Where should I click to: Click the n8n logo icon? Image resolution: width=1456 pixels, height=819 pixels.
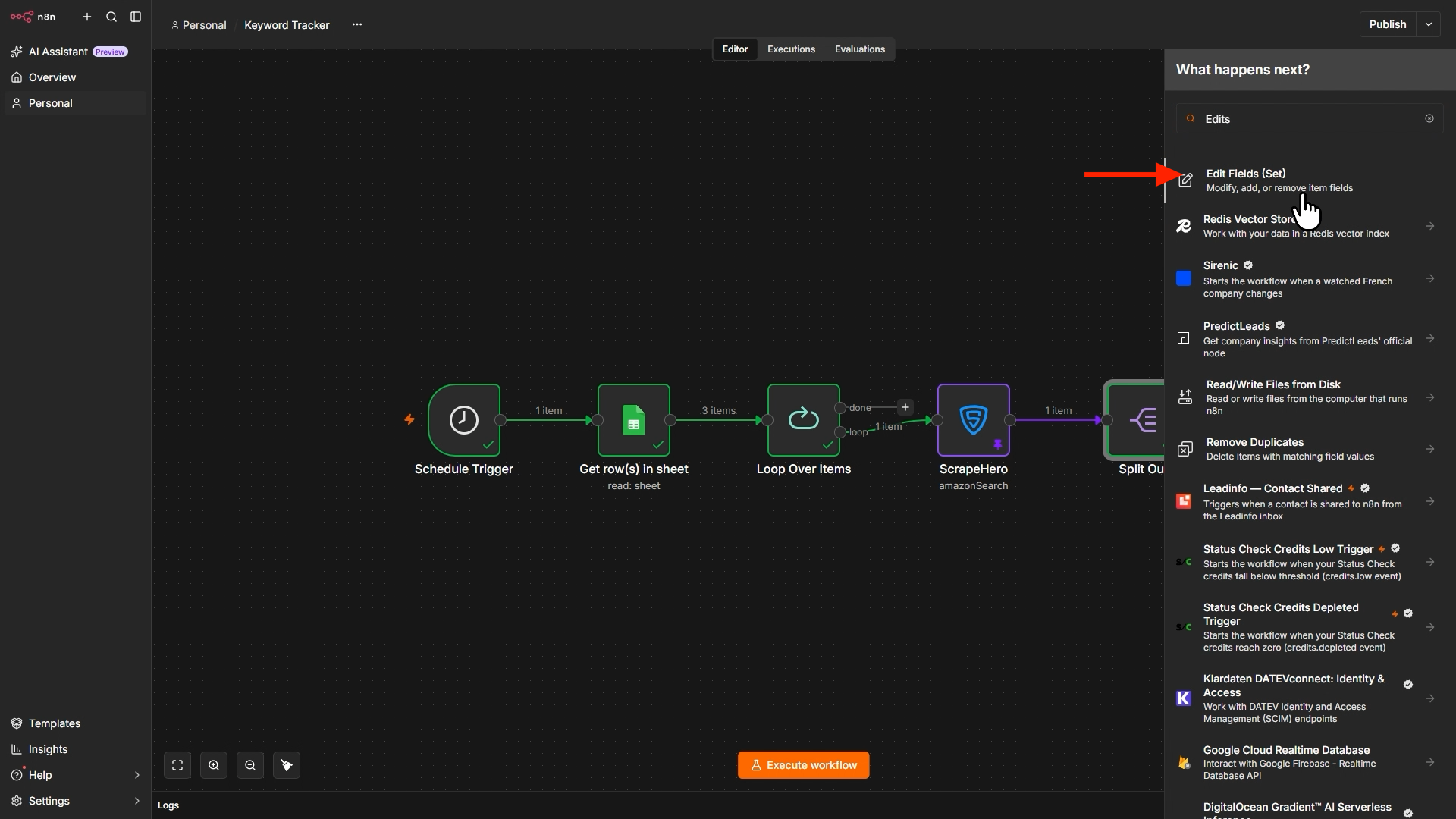22,17
